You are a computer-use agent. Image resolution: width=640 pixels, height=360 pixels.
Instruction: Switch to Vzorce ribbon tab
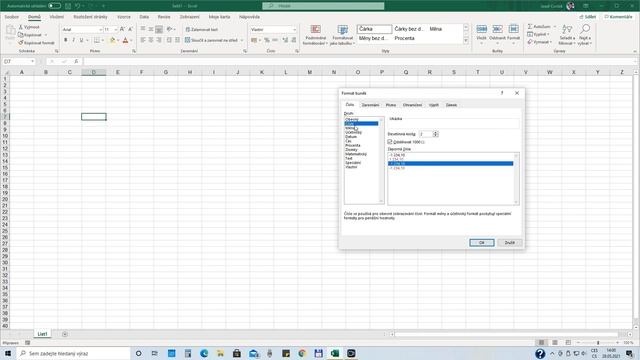(x=124, y=17)
